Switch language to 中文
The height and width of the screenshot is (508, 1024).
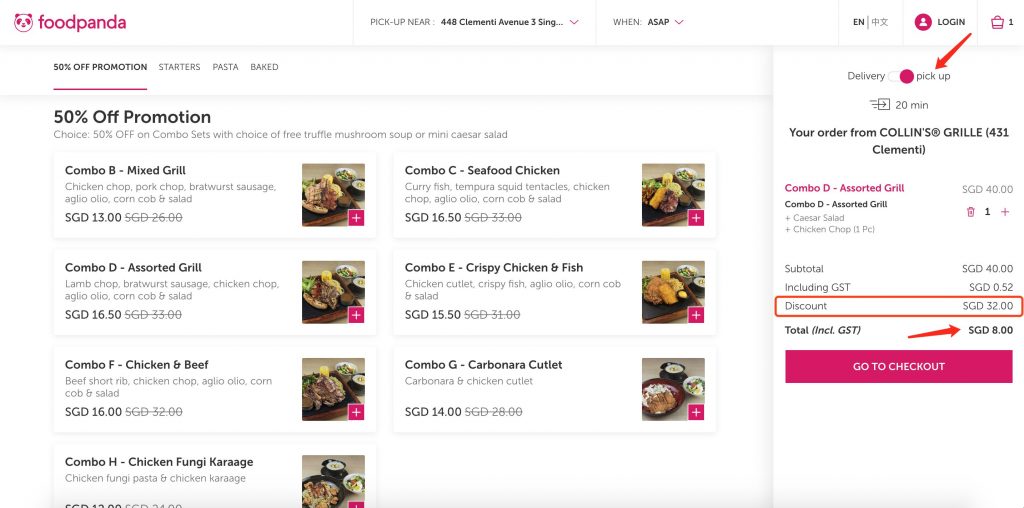click(x=880, y=22)
